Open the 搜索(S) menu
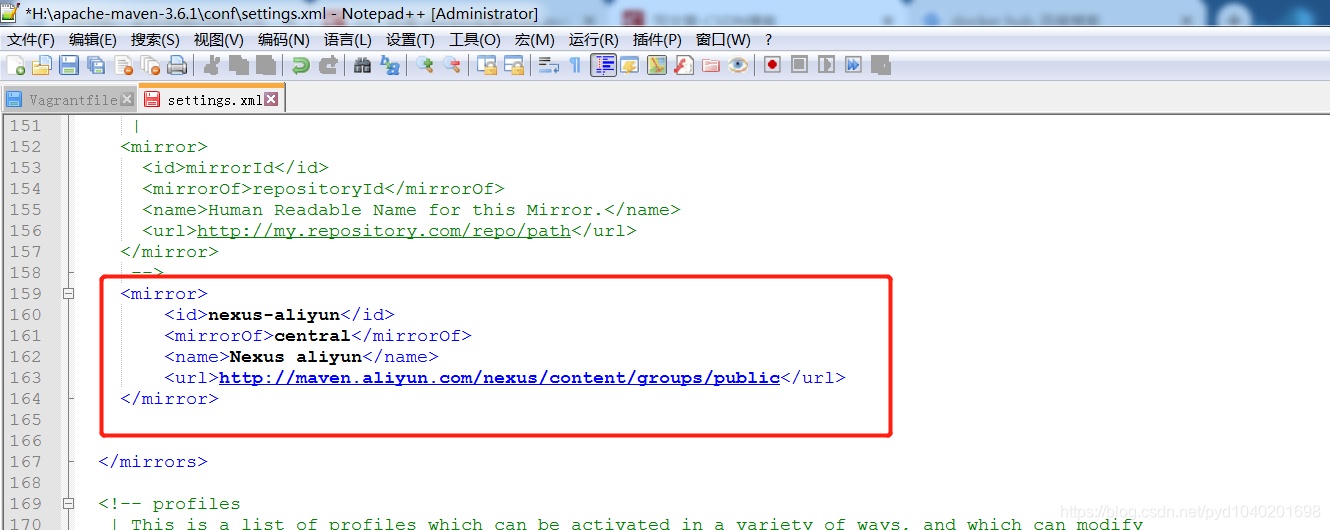The height and width of the screenshot is (530, 1330). [x=155, y=39]
